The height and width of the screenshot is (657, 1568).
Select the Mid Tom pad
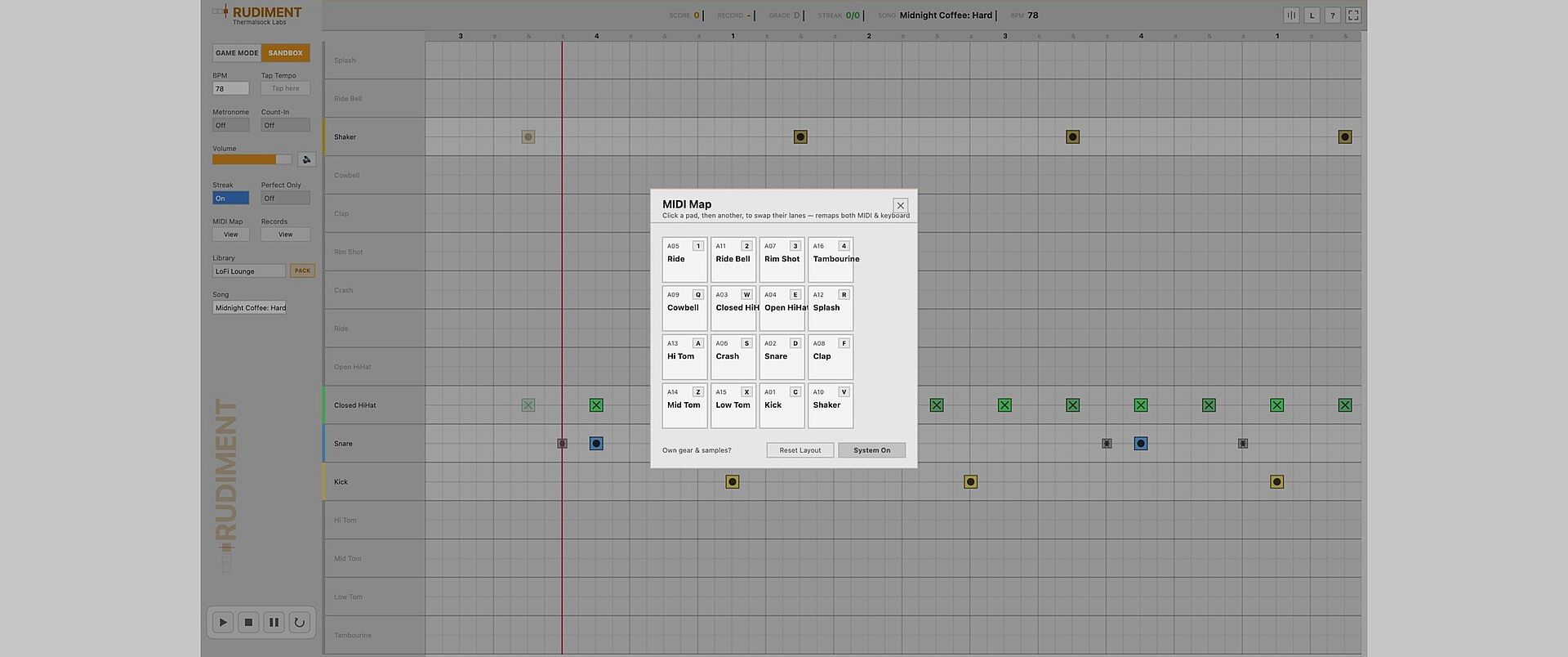tap(684, 405)
